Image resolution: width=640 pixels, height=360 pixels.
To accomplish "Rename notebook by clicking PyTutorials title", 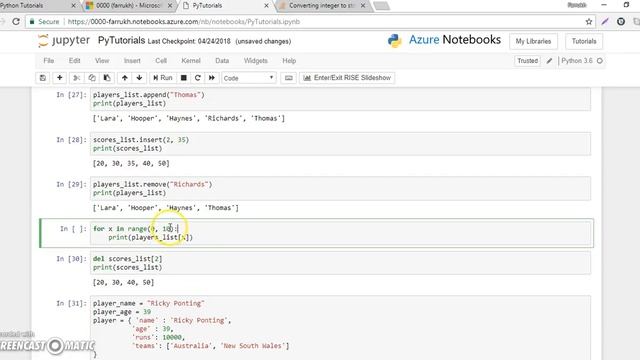I will (x=121, y=40).
